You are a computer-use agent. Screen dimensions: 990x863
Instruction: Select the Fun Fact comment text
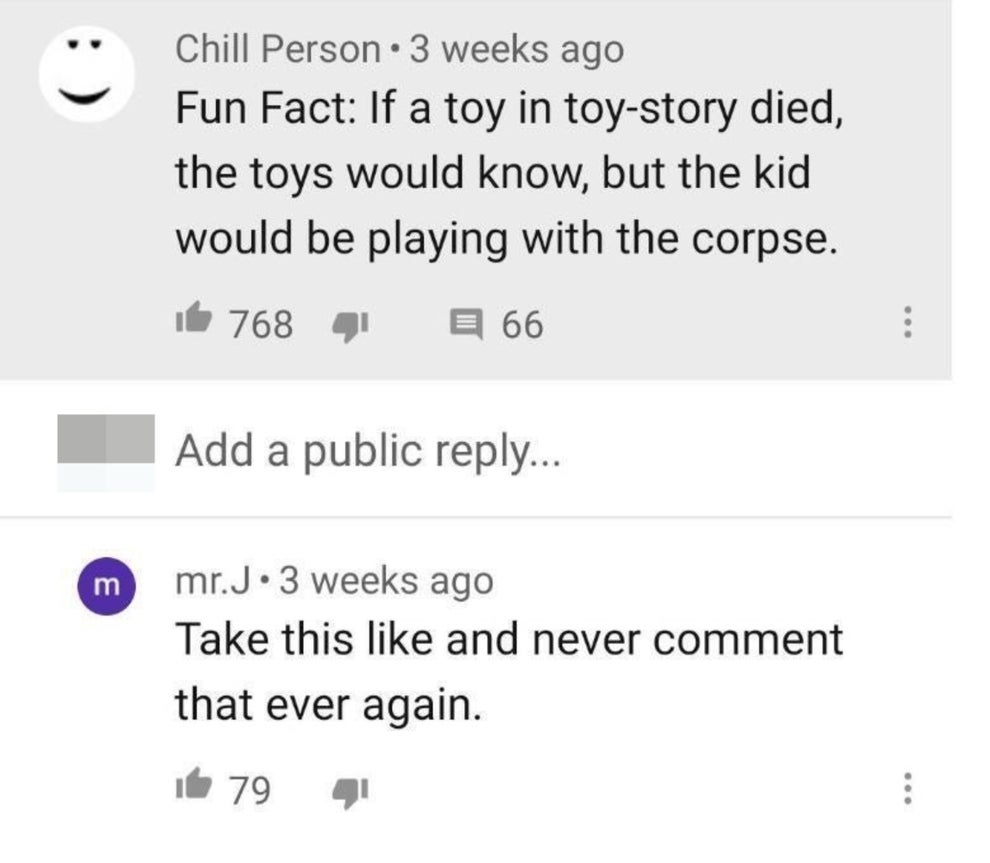point(505,172)
